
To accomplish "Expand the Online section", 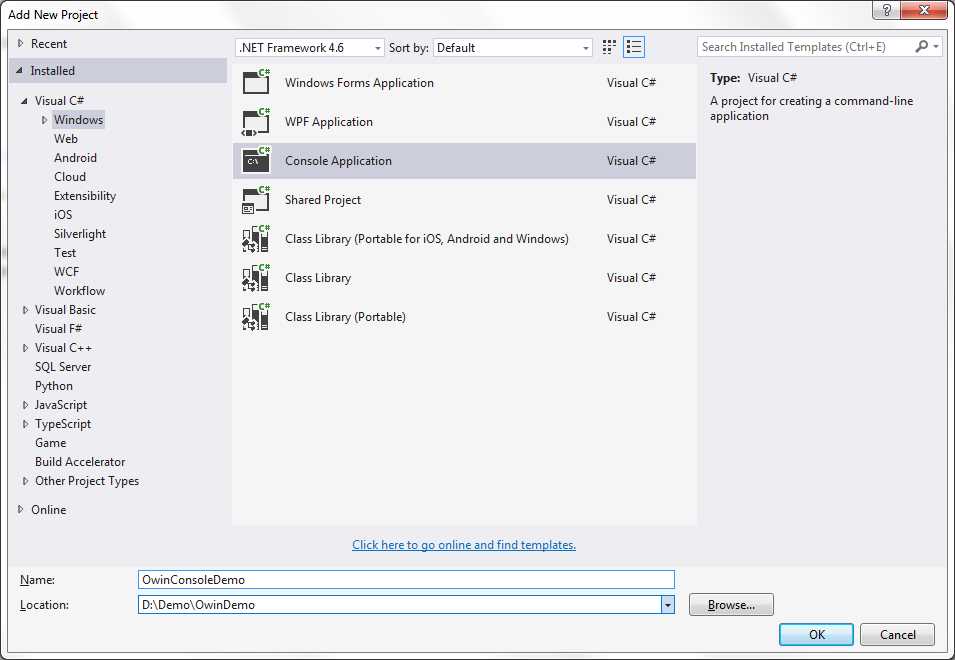I will 20,510.
